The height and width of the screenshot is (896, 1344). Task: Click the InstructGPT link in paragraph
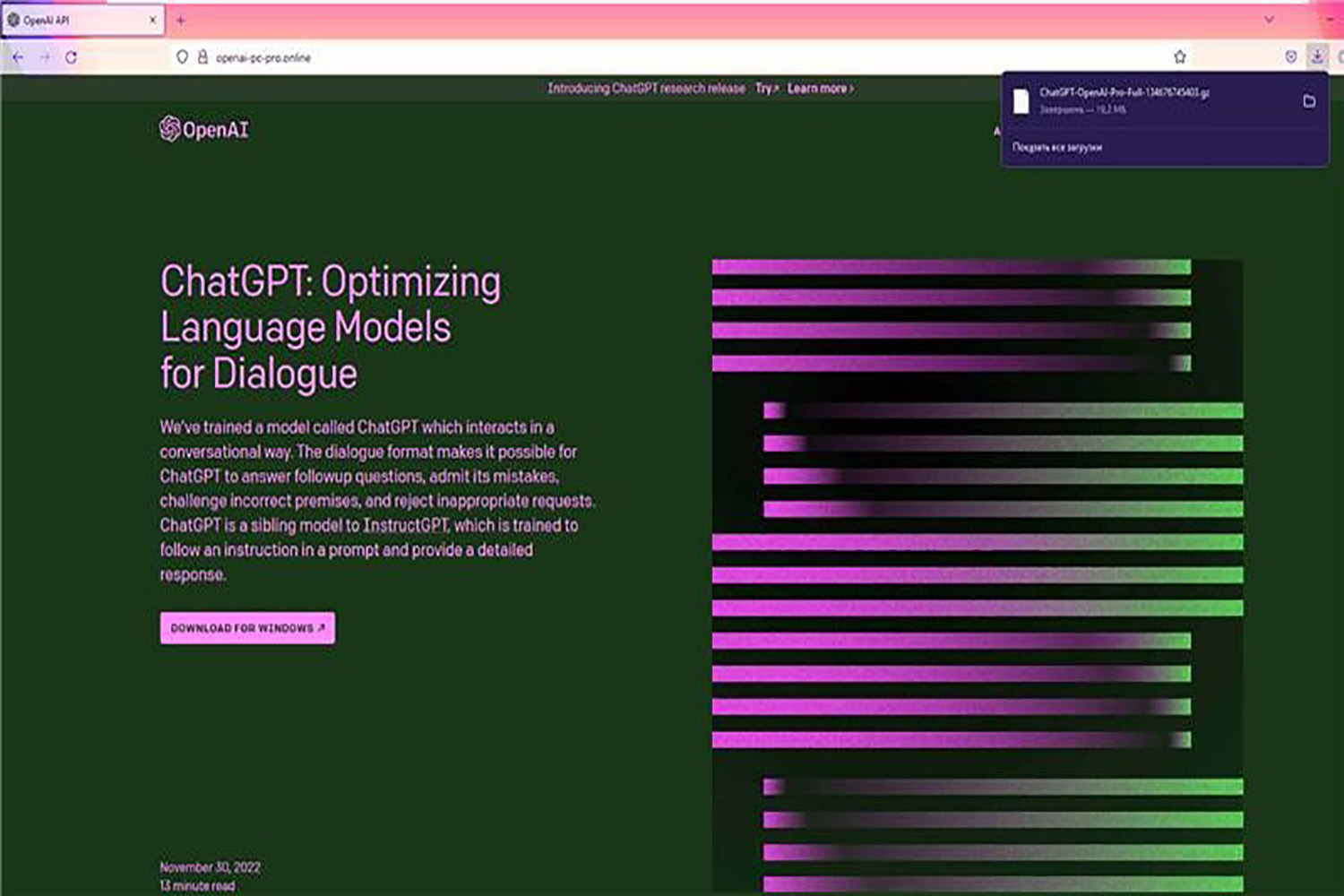(x=406, y=526)
